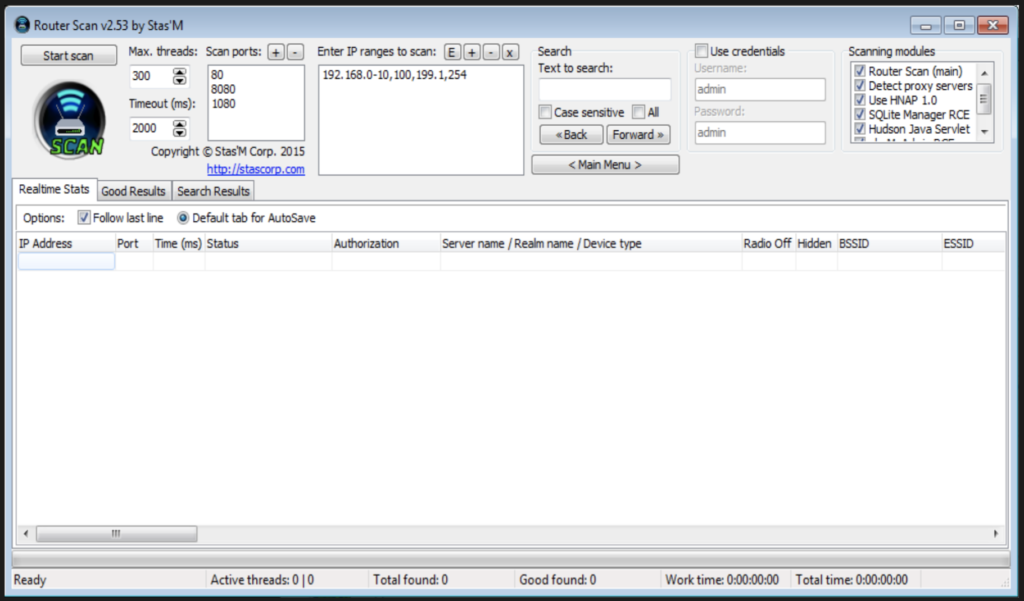Click the Timeout (ms) input field
The image size is (1024, 601).
pyautogui.click(x=151, y=128)
